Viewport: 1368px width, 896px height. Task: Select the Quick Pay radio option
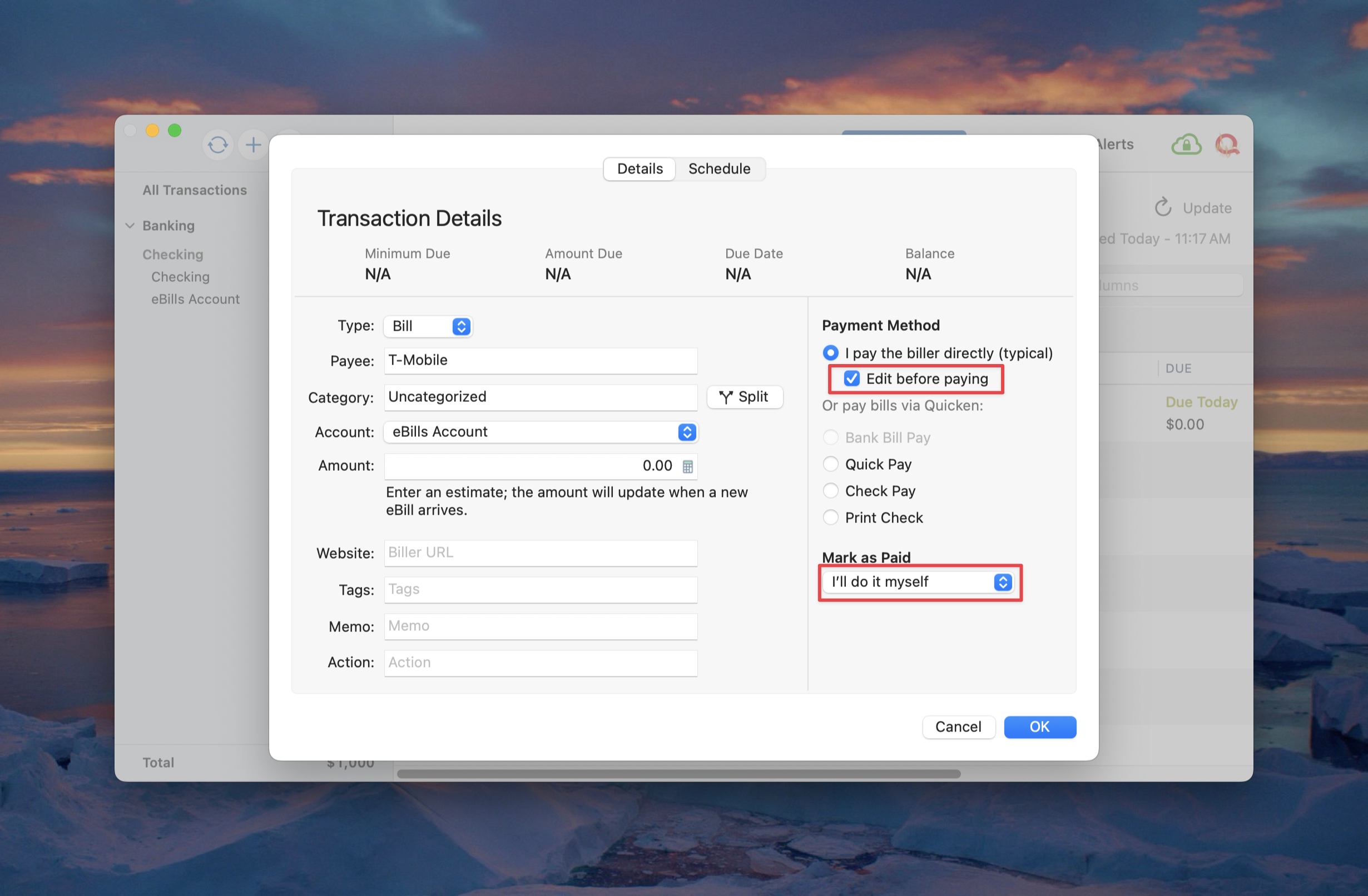pyautogui.click(x=831, y=464)
